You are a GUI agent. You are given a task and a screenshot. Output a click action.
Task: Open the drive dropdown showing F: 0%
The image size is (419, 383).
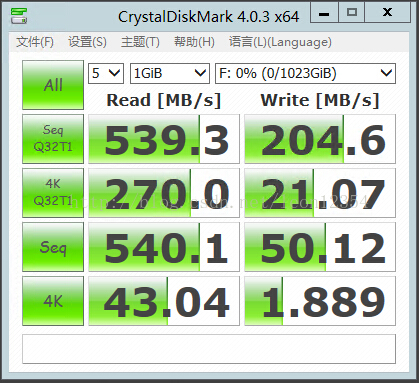point(305,73)
